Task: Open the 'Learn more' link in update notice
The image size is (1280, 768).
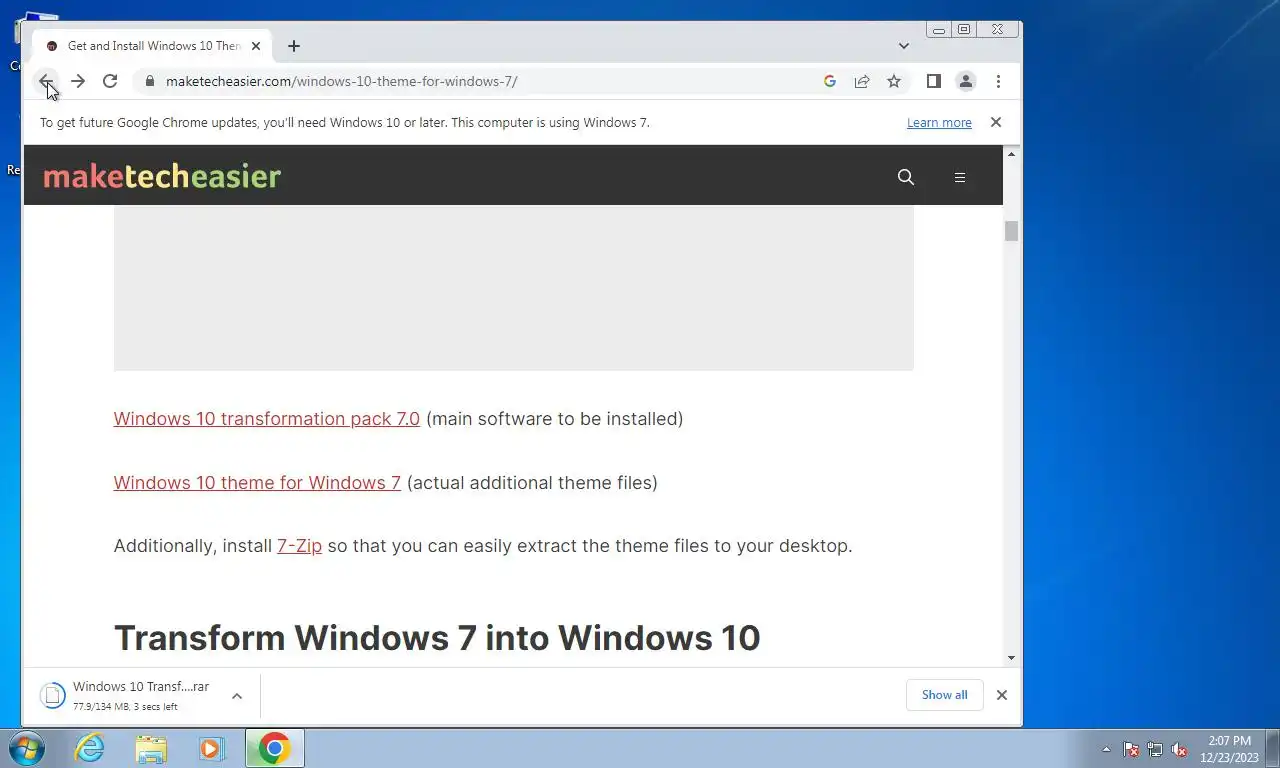Action: [939, 122]
